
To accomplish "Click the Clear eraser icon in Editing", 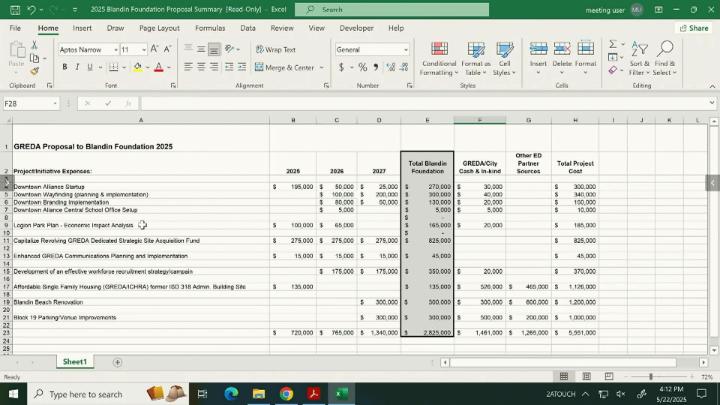I will coord(613,70).
